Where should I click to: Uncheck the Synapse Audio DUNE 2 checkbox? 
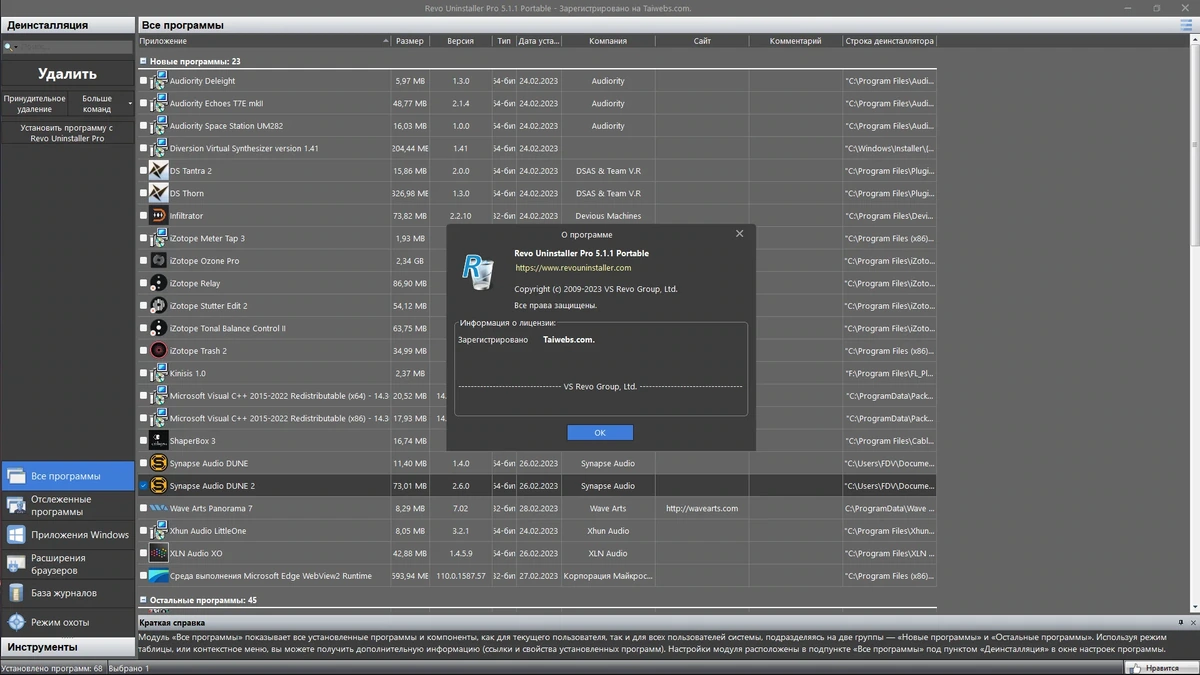click(143, 486)
